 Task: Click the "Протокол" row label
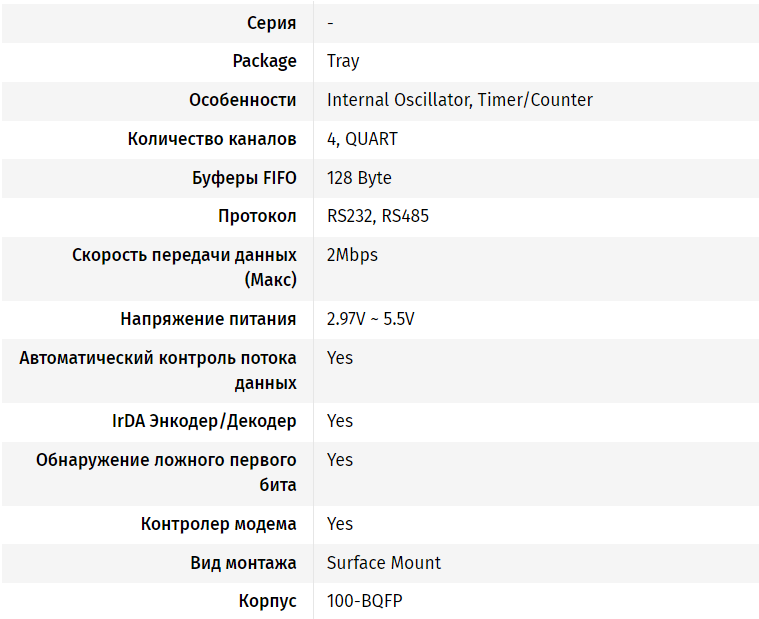click(x=257, y=216)
